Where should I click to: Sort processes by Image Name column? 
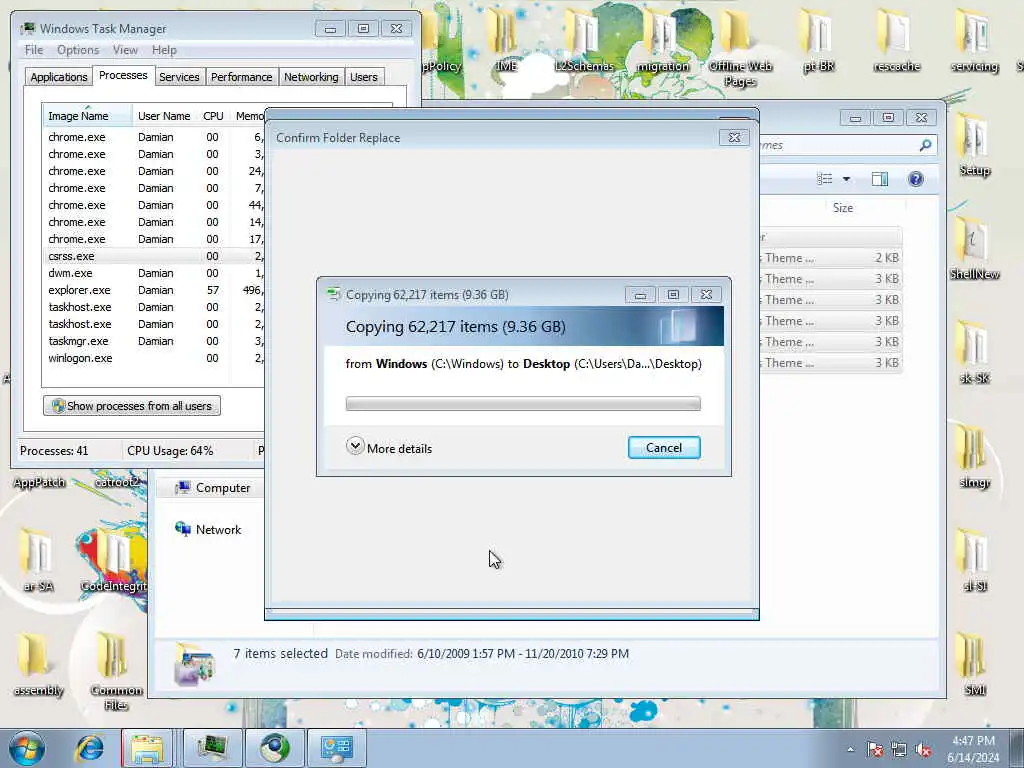(x=88, y=116)
